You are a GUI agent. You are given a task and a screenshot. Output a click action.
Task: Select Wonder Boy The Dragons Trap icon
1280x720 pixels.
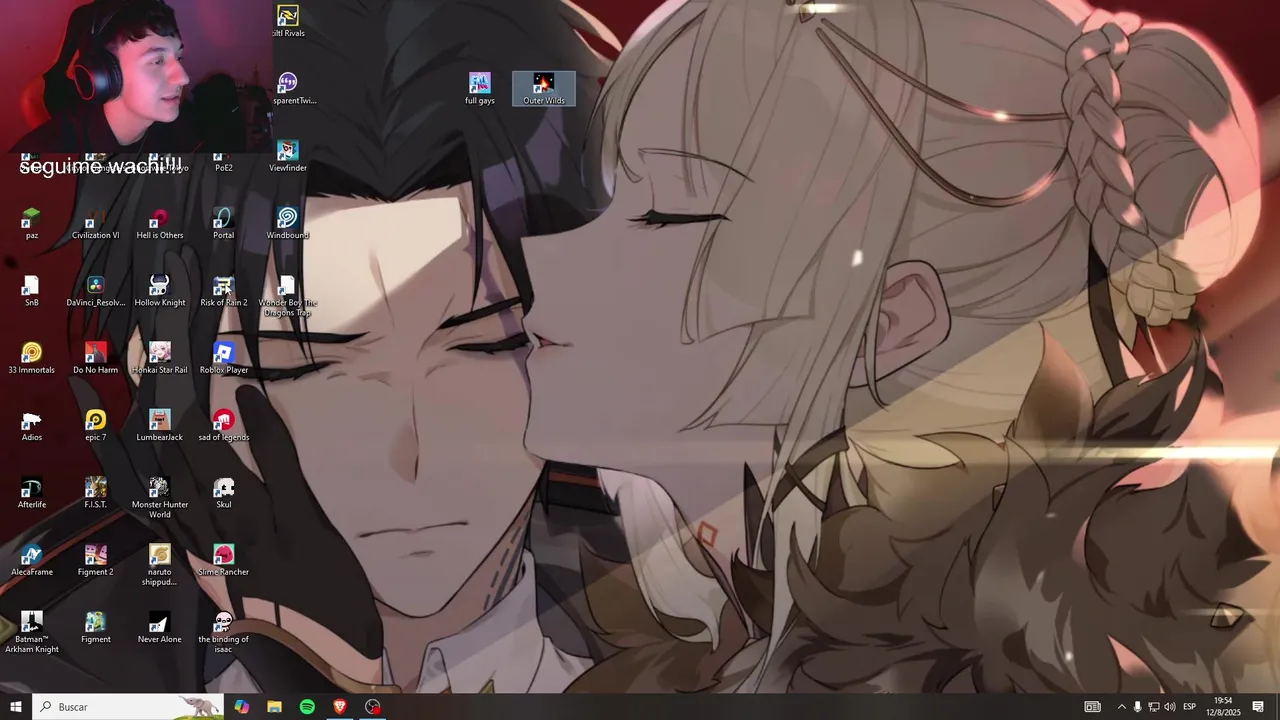pyautogui.click(x=288, y=296)
